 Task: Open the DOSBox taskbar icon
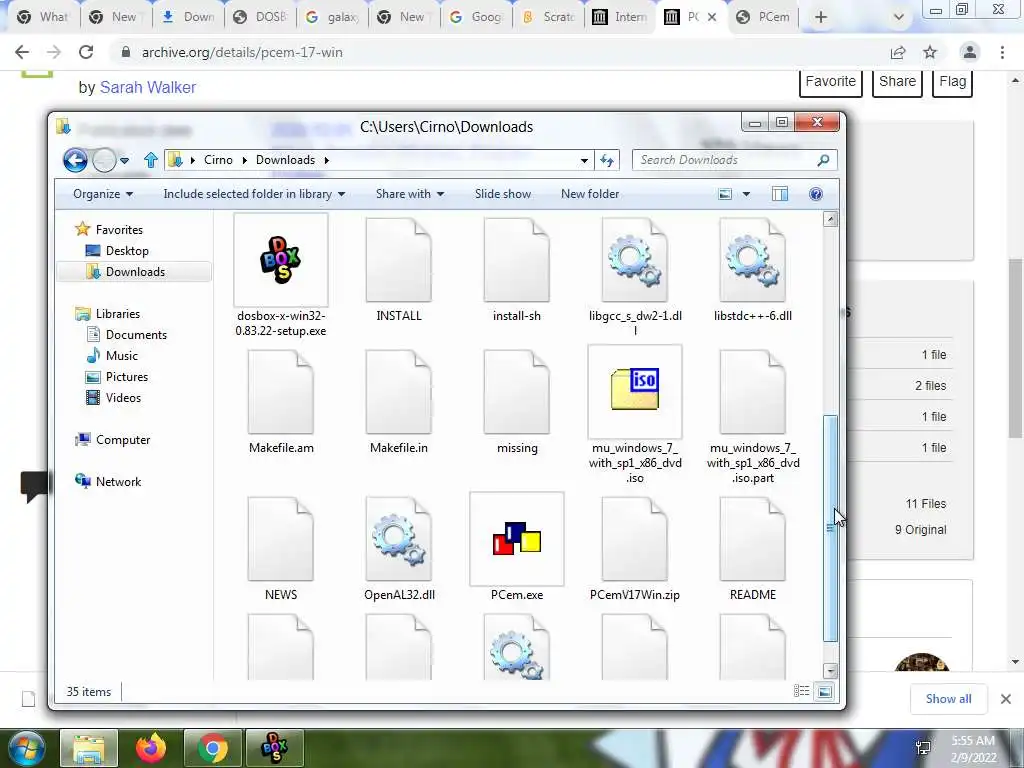click(274, 748)
